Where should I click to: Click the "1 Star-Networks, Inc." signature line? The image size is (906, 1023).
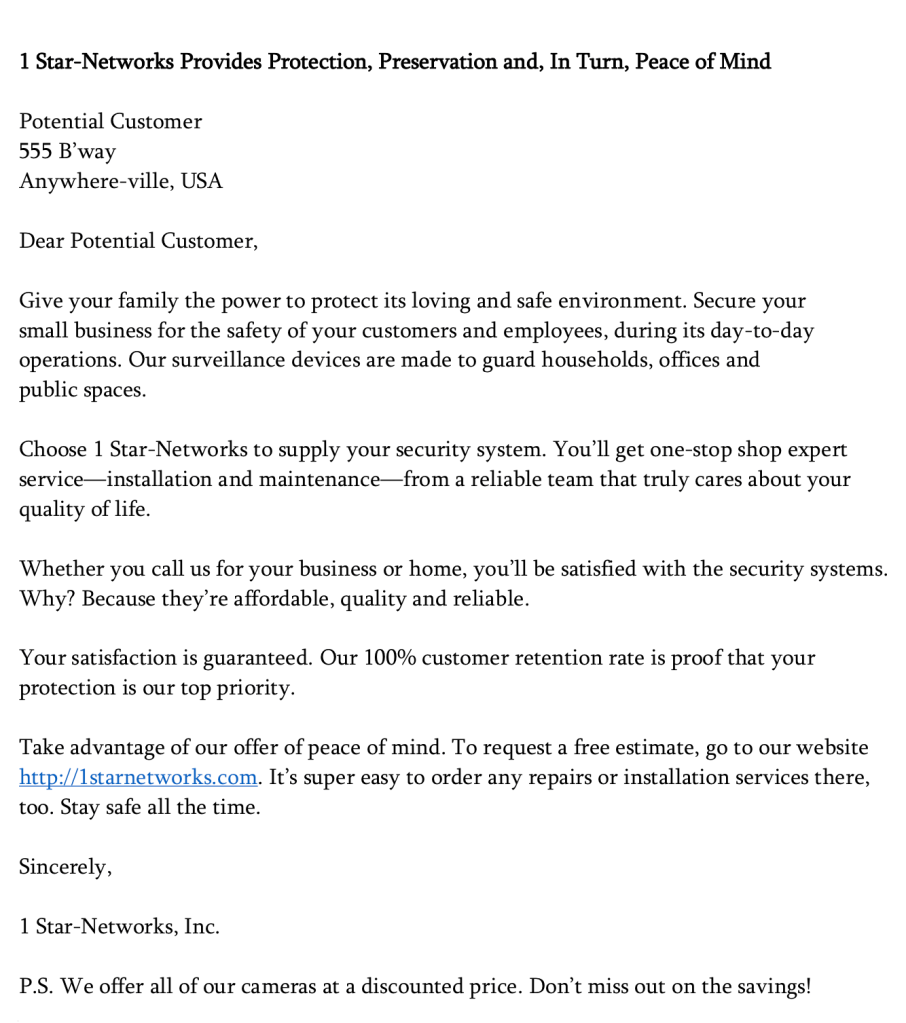pyautogui.click(x=119, y=927)
